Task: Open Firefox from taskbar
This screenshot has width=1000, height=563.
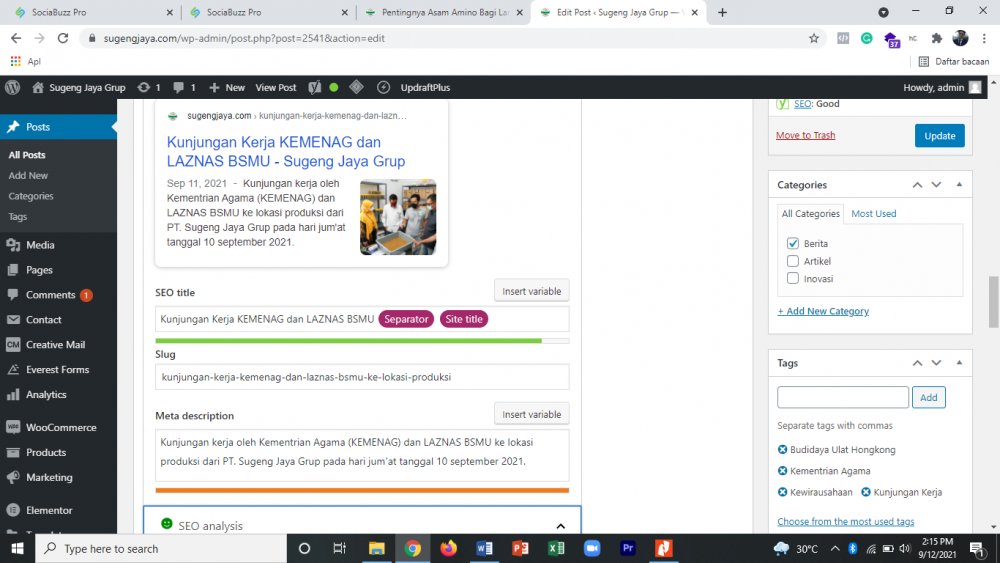Action: (x=448, y=548)
